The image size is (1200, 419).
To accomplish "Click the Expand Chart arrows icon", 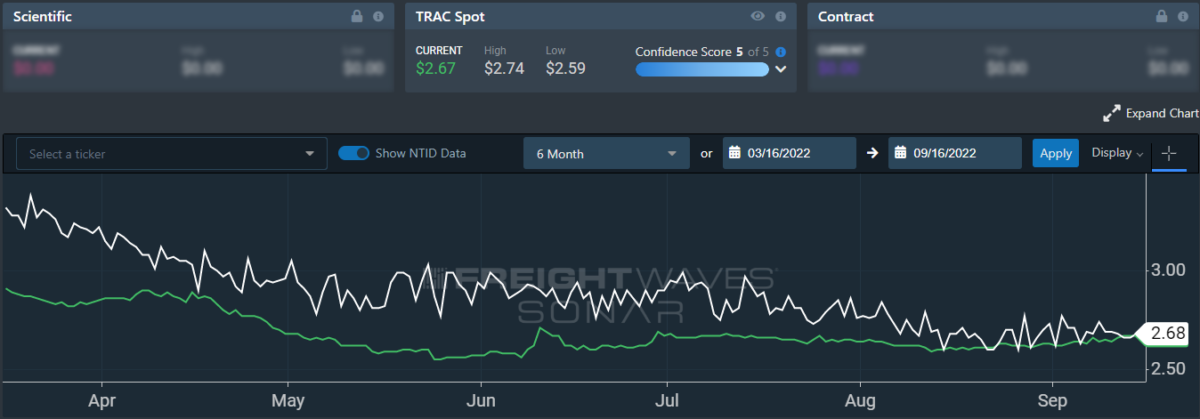I will pyautogui.click(x=1111, y=113).
